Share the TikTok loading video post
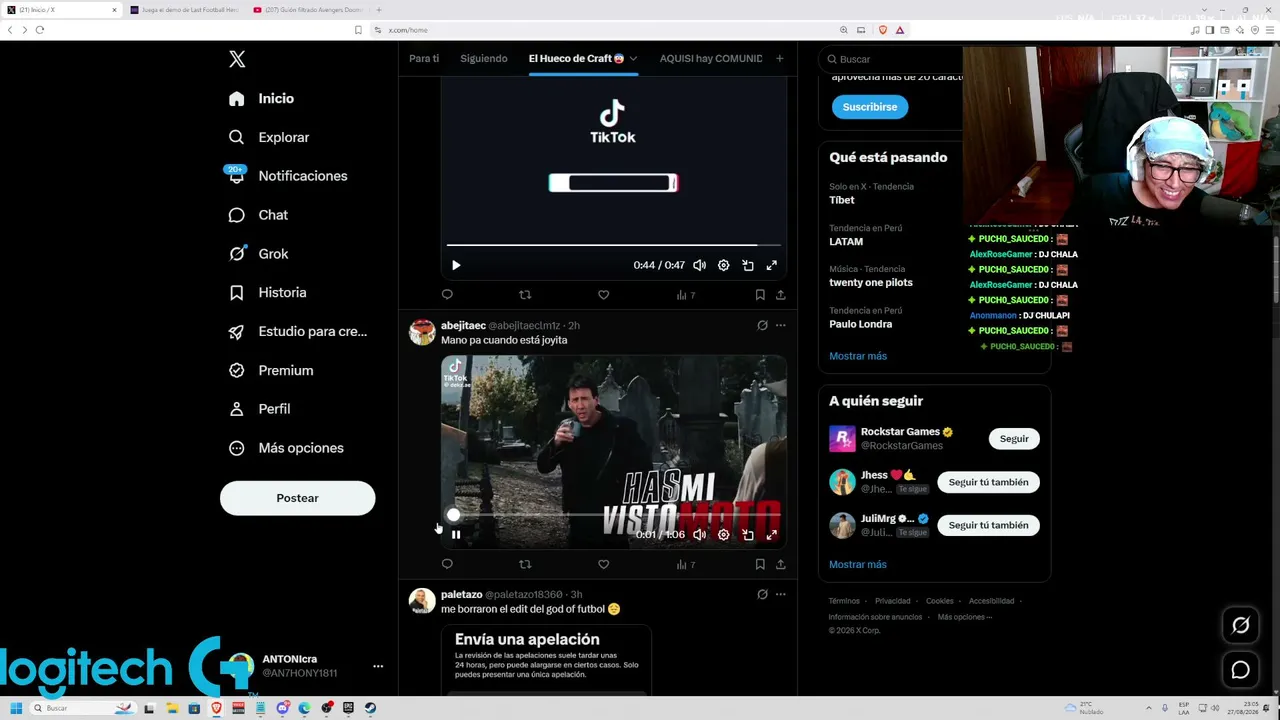 [781, 295]
